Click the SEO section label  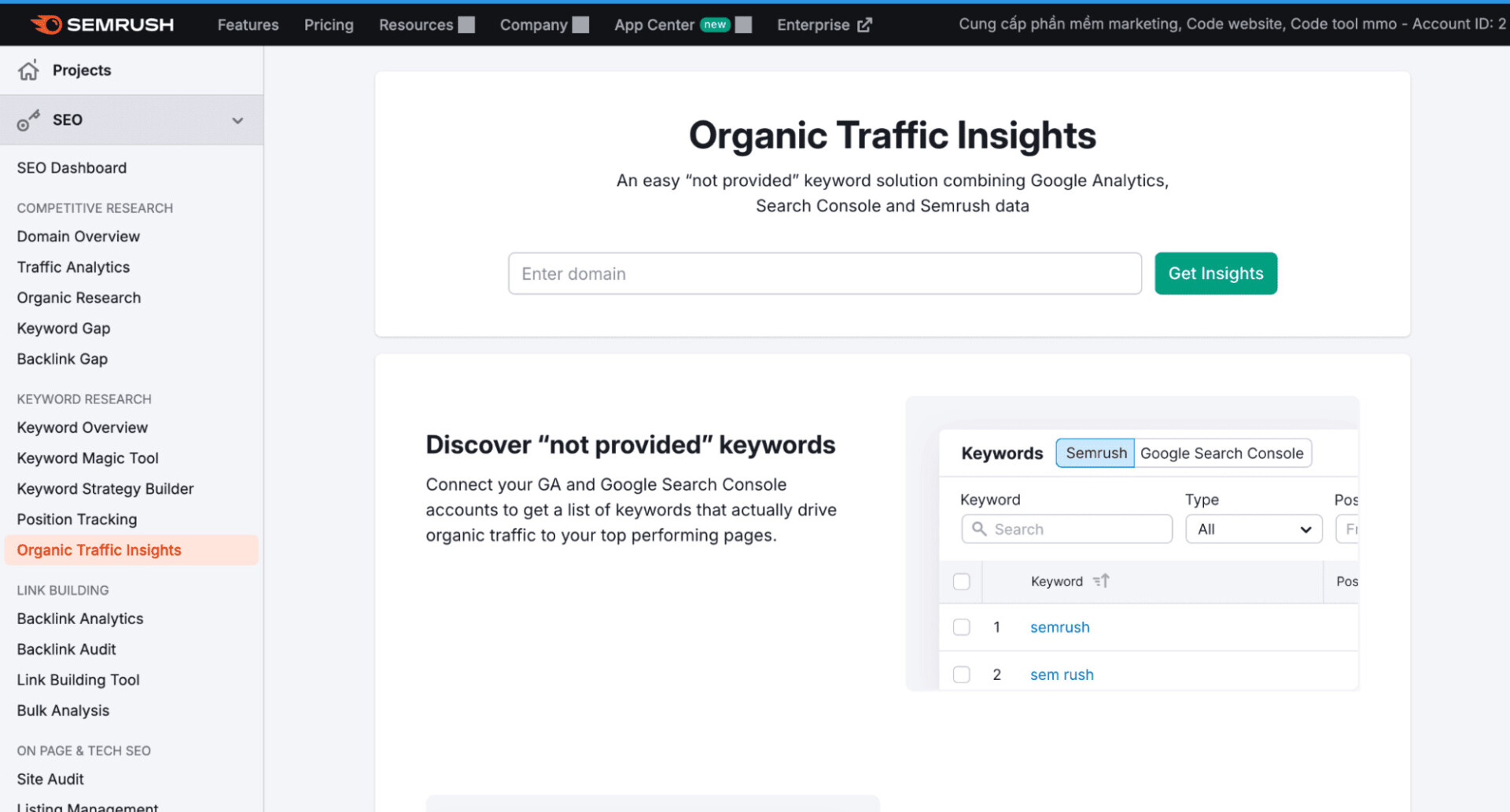click(x=68, y=119)
